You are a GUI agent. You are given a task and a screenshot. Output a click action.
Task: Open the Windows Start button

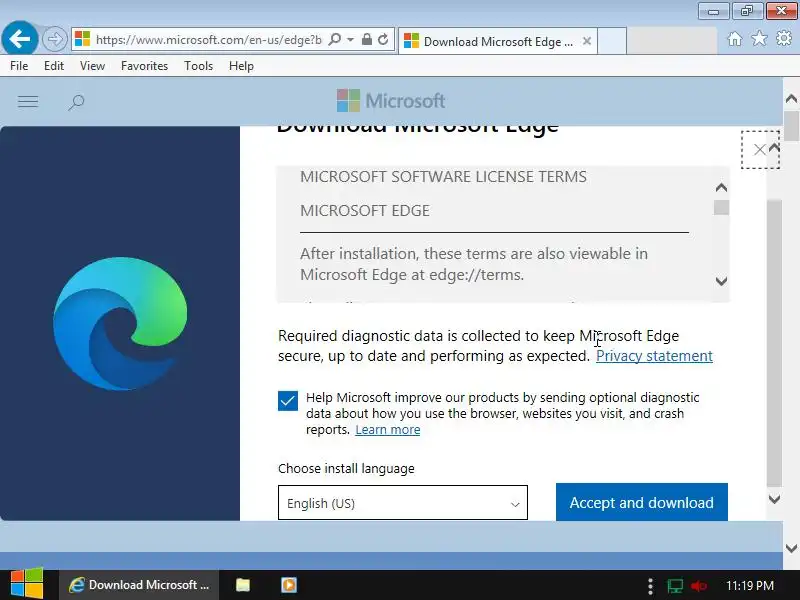pos(27,585)
